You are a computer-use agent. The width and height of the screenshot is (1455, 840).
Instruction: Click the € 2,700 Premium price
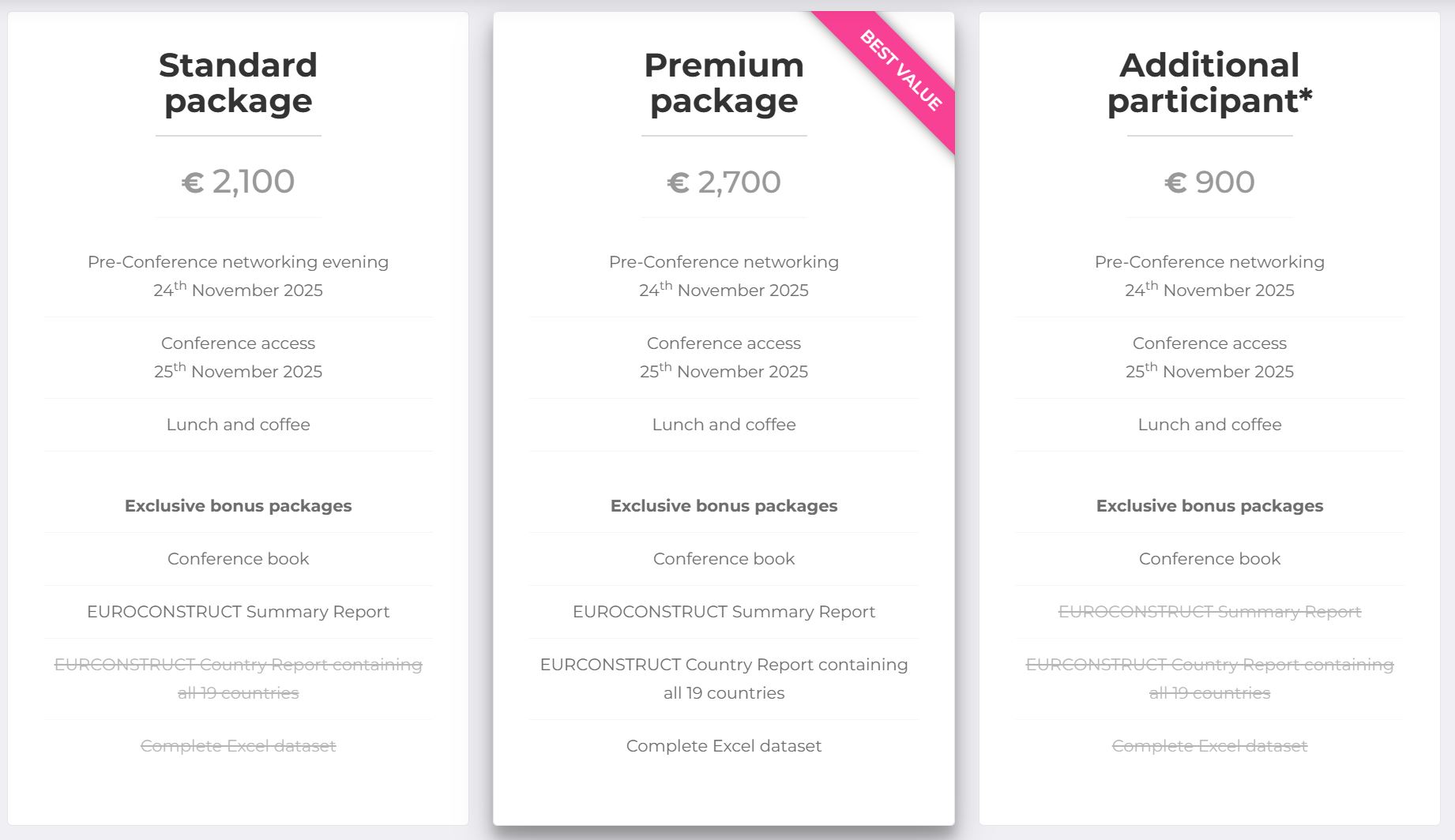click(724, 182)
